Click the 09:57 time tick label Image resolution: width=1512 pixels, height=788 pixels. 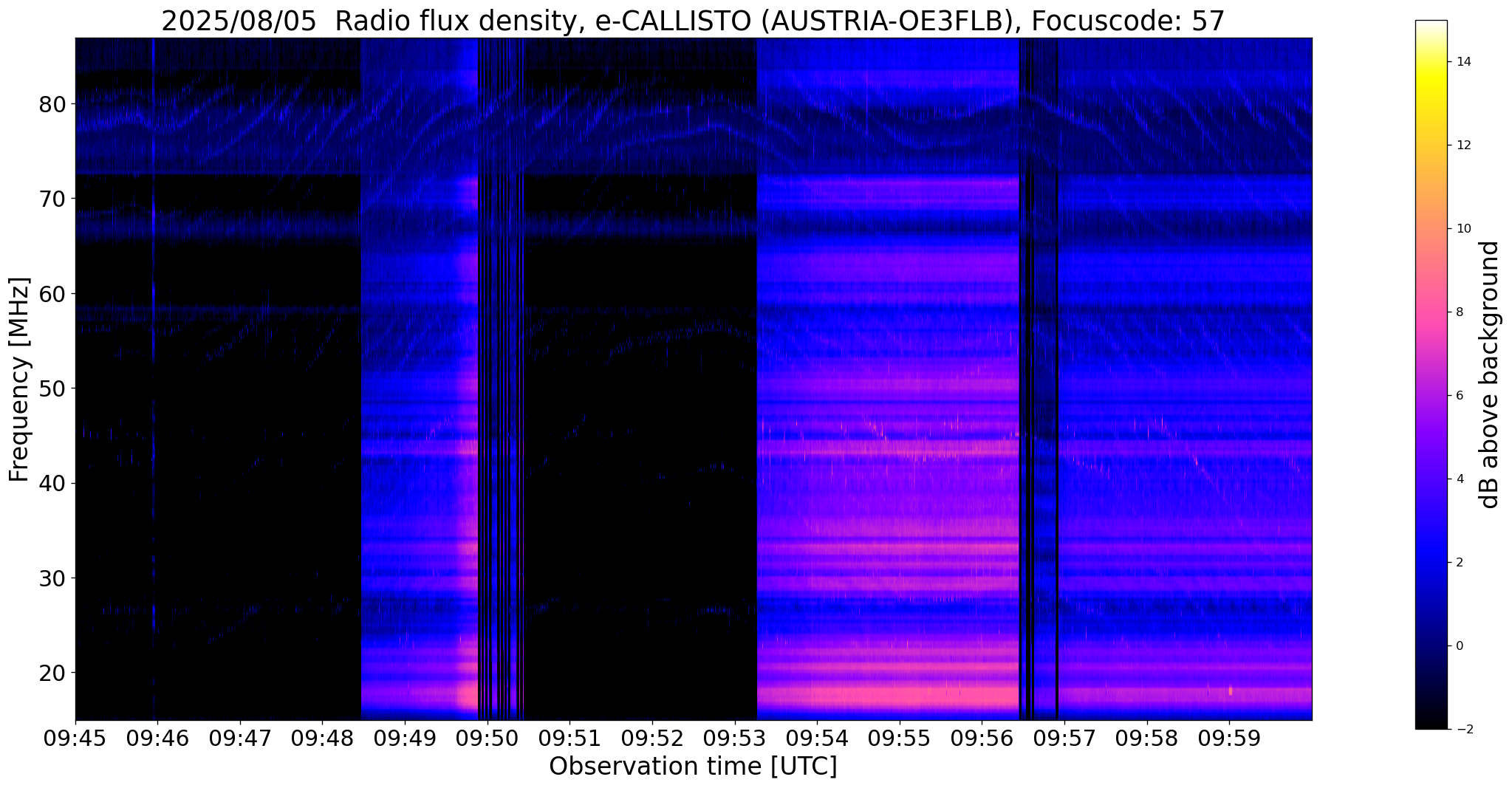pyautogui.click(x=1064, y=740)
